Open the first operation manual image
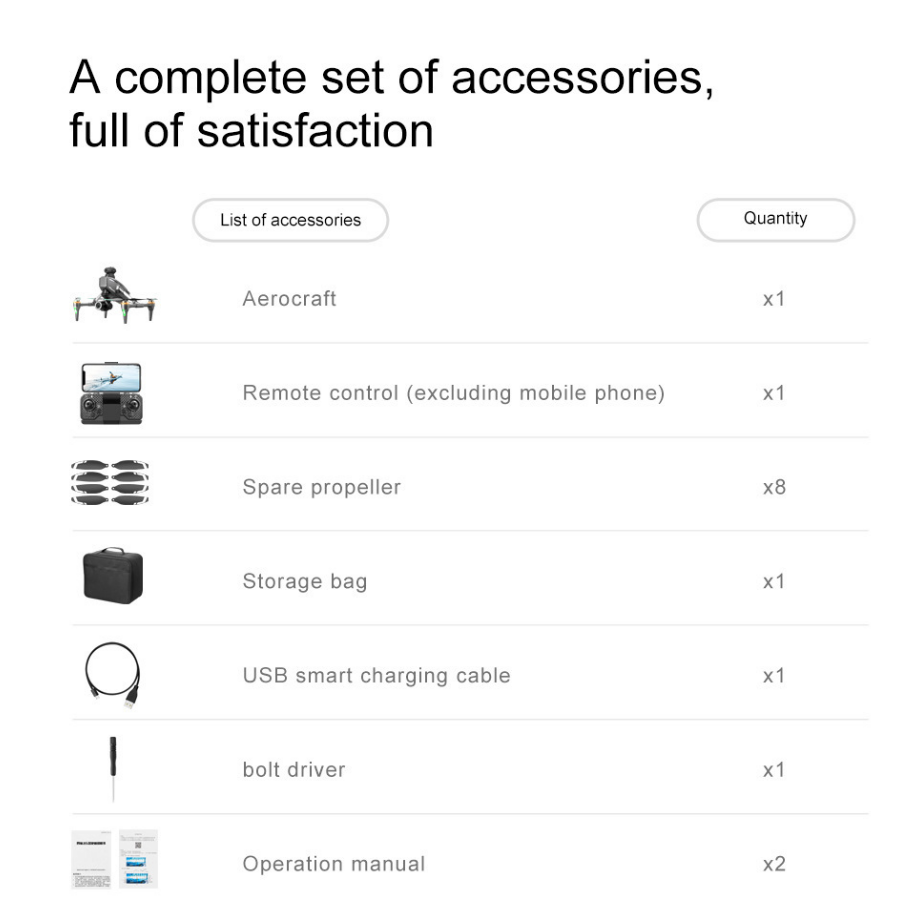Screen dimensions: 913x921 pos(91,859)
